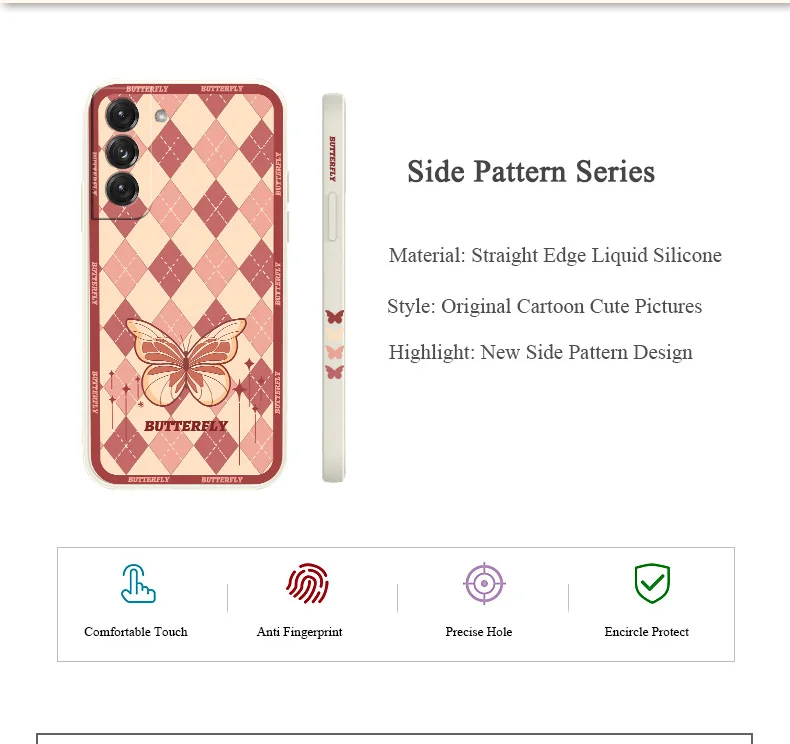Click the Material: Straight Edge Liquid Silicone text
The image size is (790, 744).
pos(555,255)
